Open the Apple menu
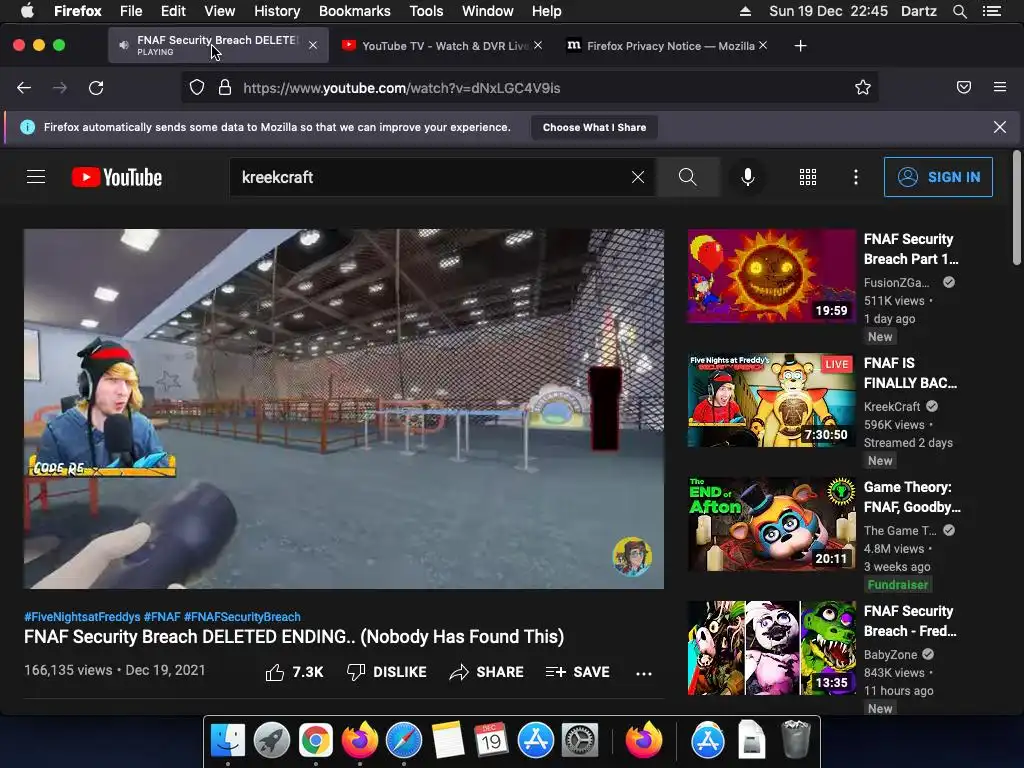Screen dimensions: 1024x768 27,10
